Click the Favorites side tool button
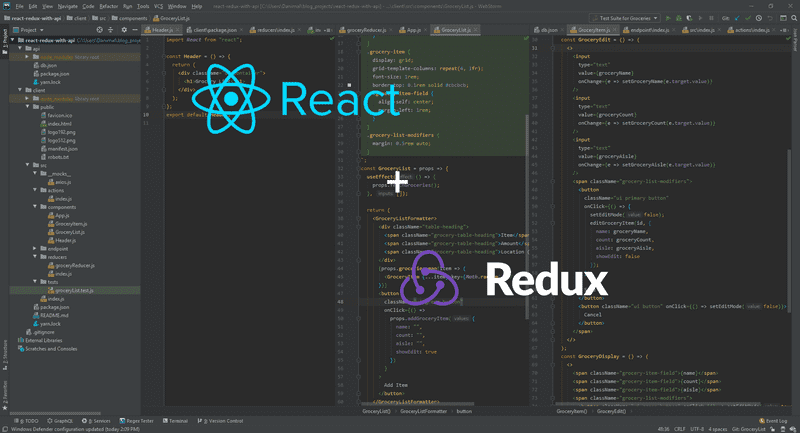800x433 pixels. [5, 395]
